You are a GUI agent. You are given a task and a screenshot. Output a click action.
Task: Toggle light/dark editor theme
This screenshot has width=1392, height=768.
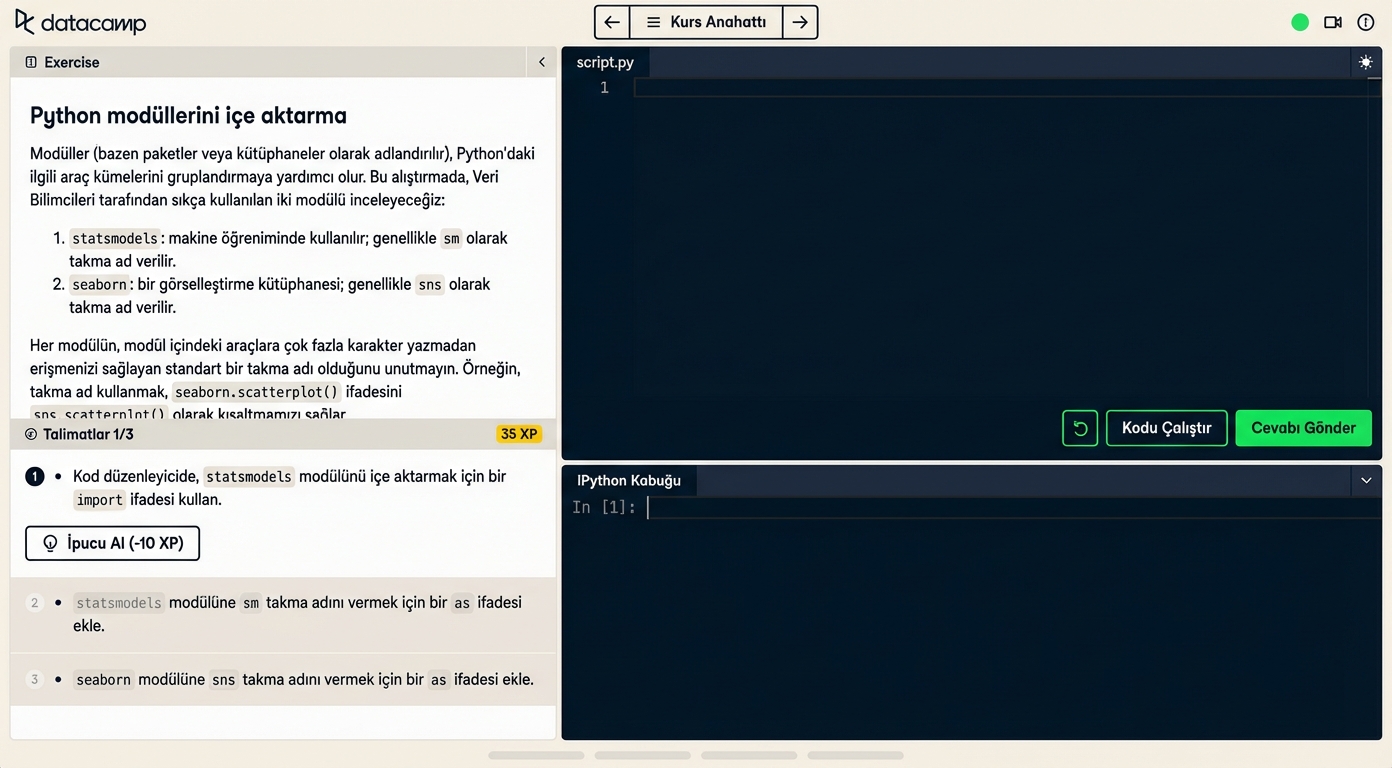pos(1365,62)
